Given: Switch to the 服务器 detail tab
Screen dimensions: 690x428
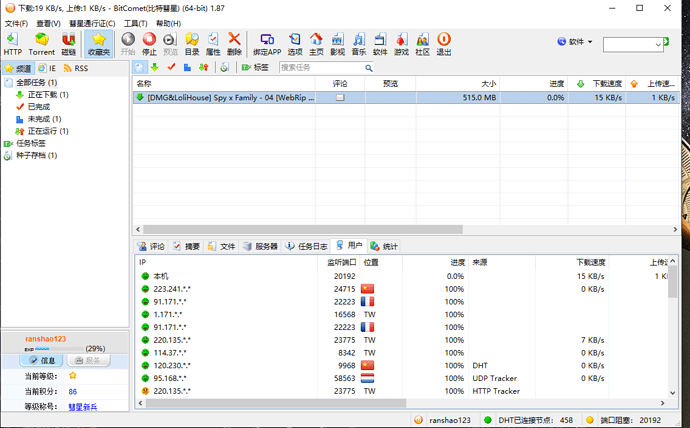Looking at the screenshot, I should point(261,246).
